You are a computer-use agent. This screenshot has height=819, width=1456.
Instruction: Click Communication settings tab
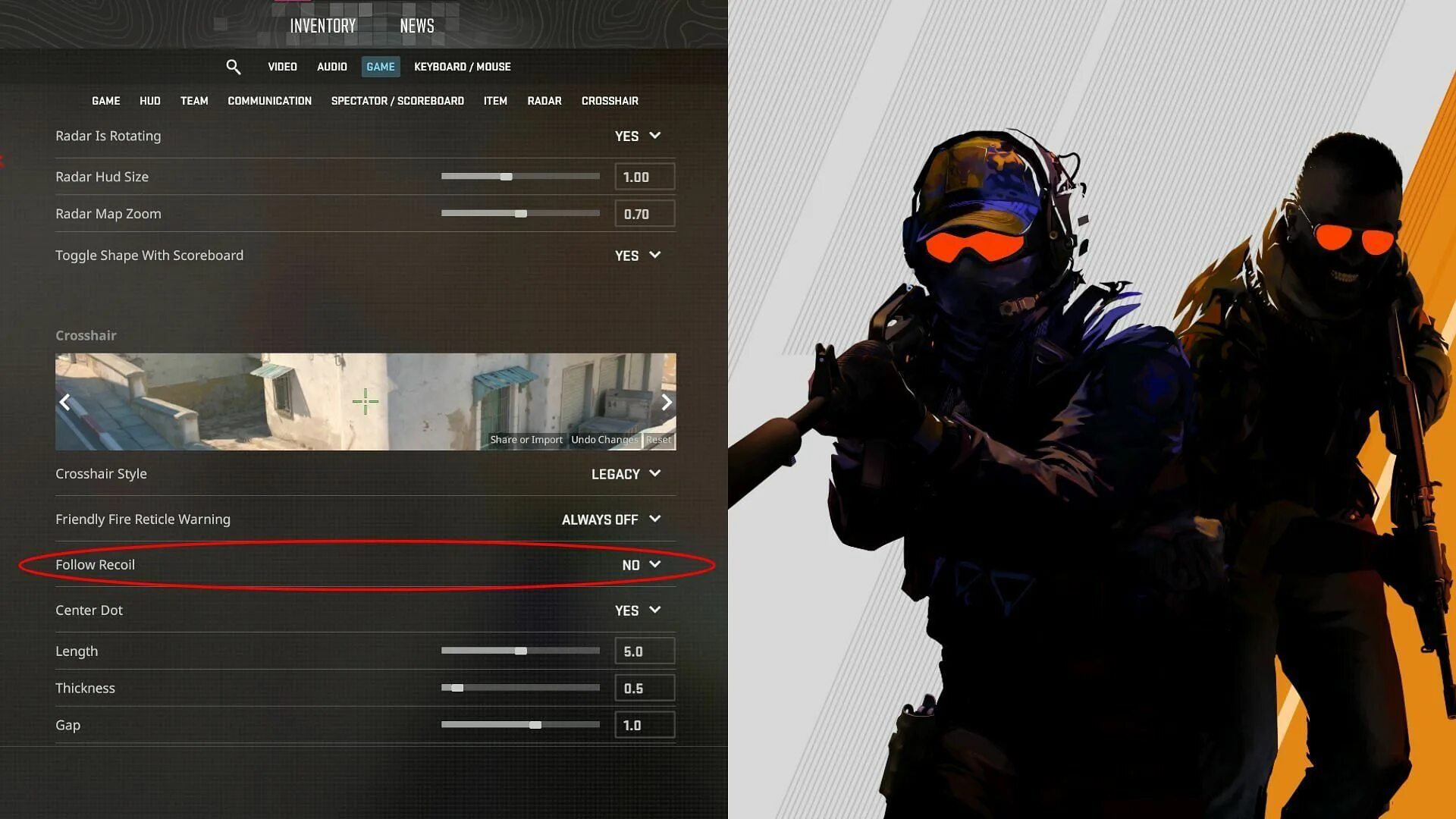[270, 100]
